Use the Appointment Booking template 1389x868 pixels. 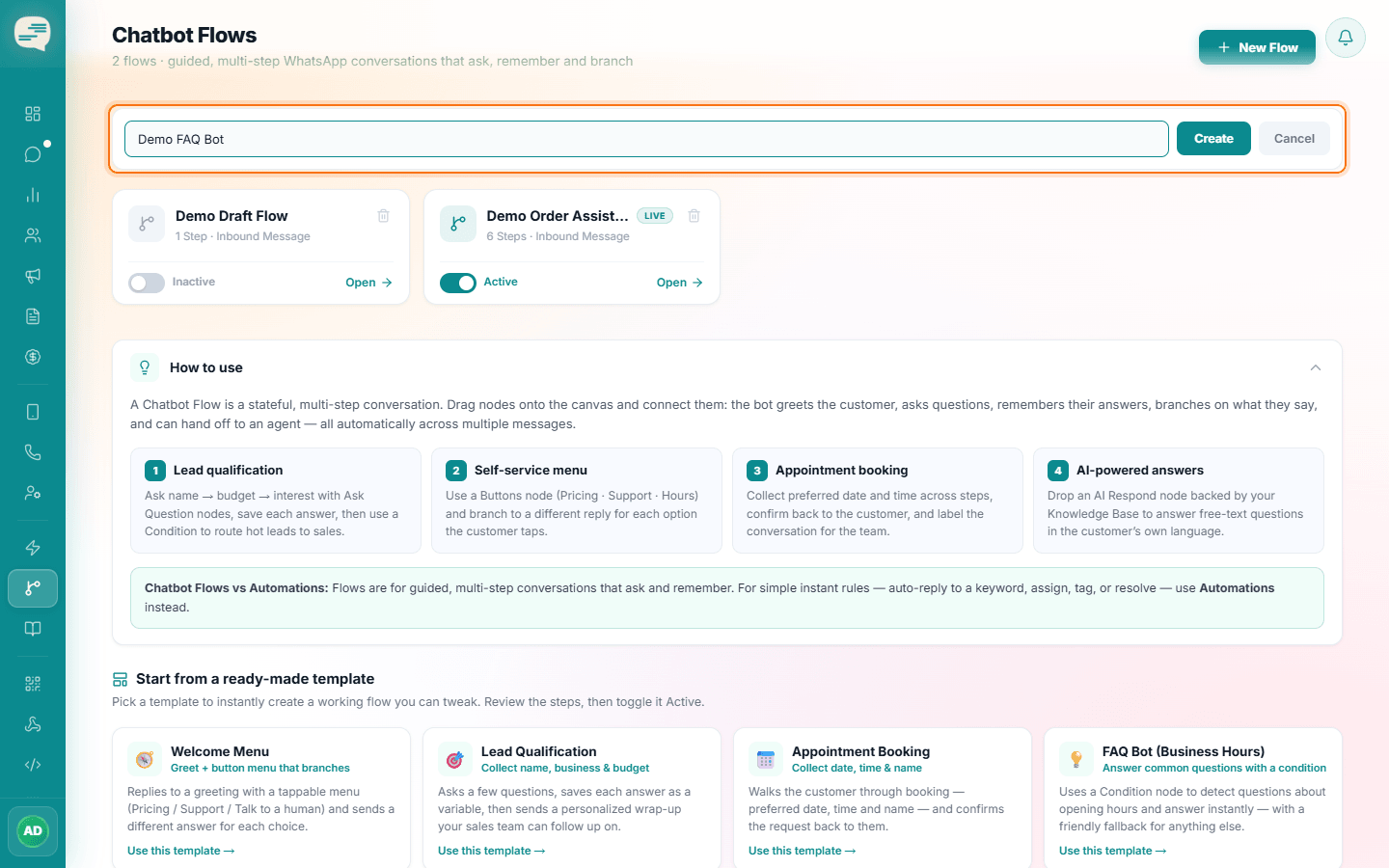click(x=802, y=851)
